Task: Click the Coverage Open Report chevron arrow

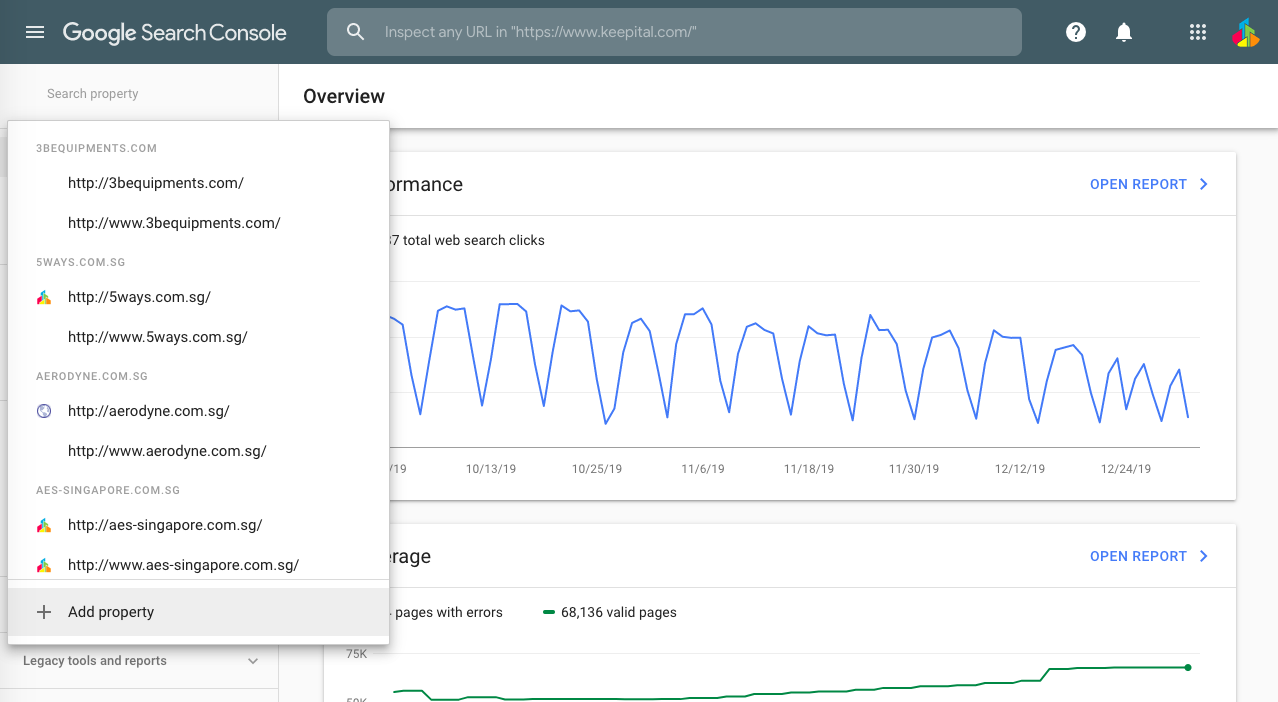Action: pos(1204,556)
